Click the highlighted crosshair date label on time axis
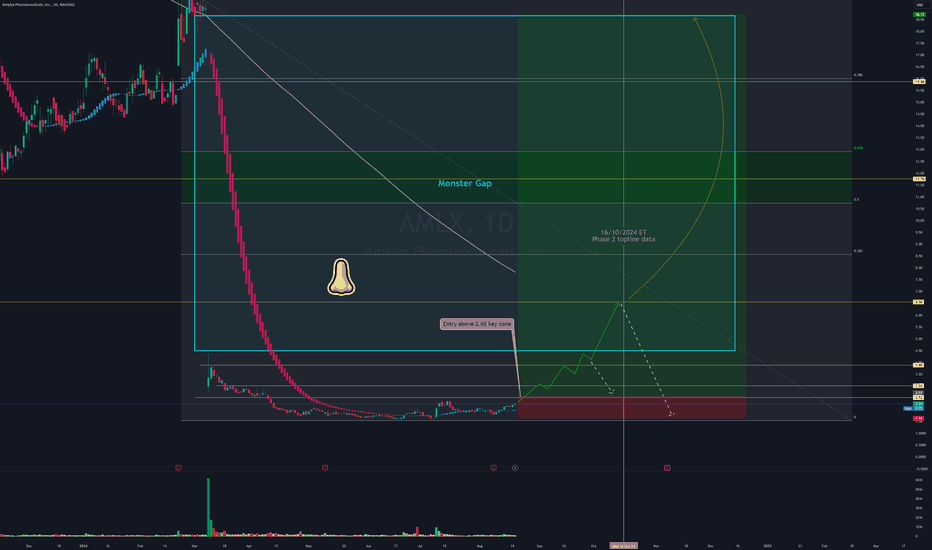 pos(624,545)
